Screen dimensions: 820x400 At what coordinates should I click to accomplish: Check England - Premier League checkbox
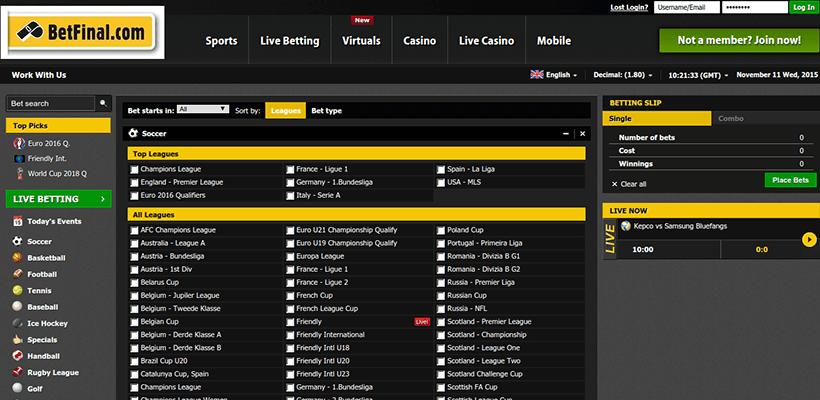pyautogui.click(x=134, y=182)
